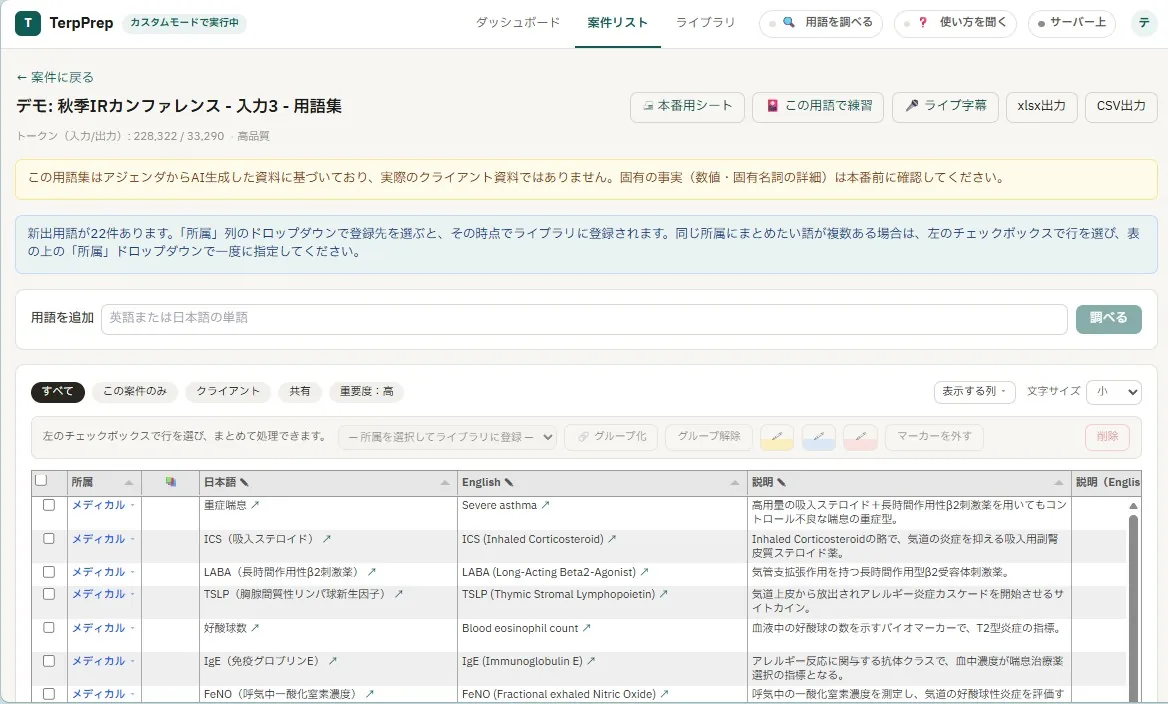
Task: Click arrow icon after IgE（免疫グロブリンE）
Action: pyautogui.click(x=333, y=661)
